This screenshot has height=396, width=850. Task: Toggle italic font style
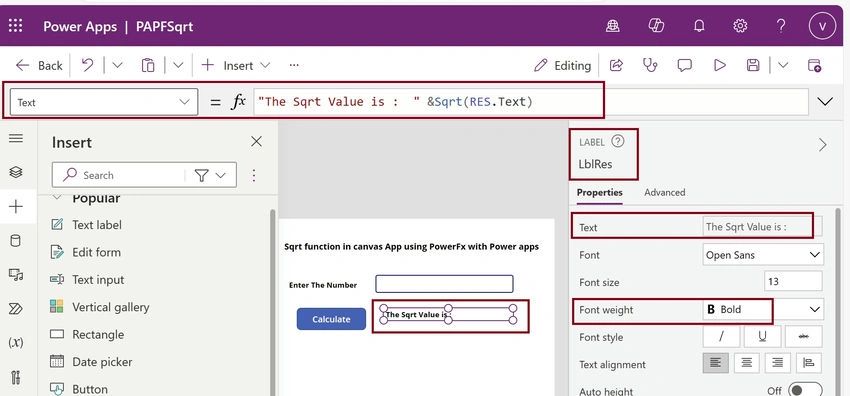click(722, 336)
